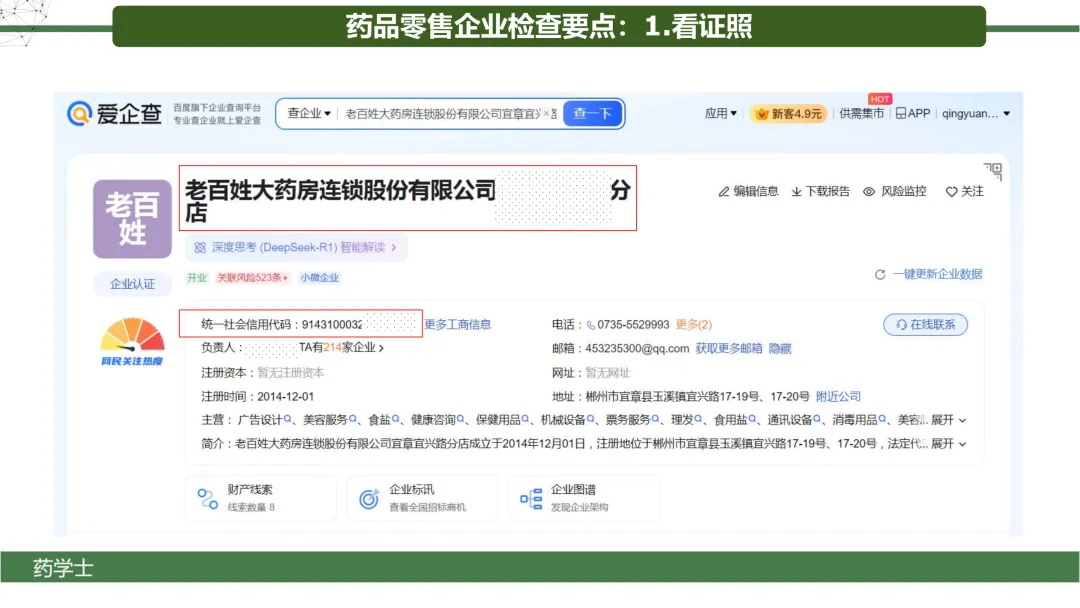Click 编辑信息 with the pencil icon
1080x608 pixels.
pos(749,191)
